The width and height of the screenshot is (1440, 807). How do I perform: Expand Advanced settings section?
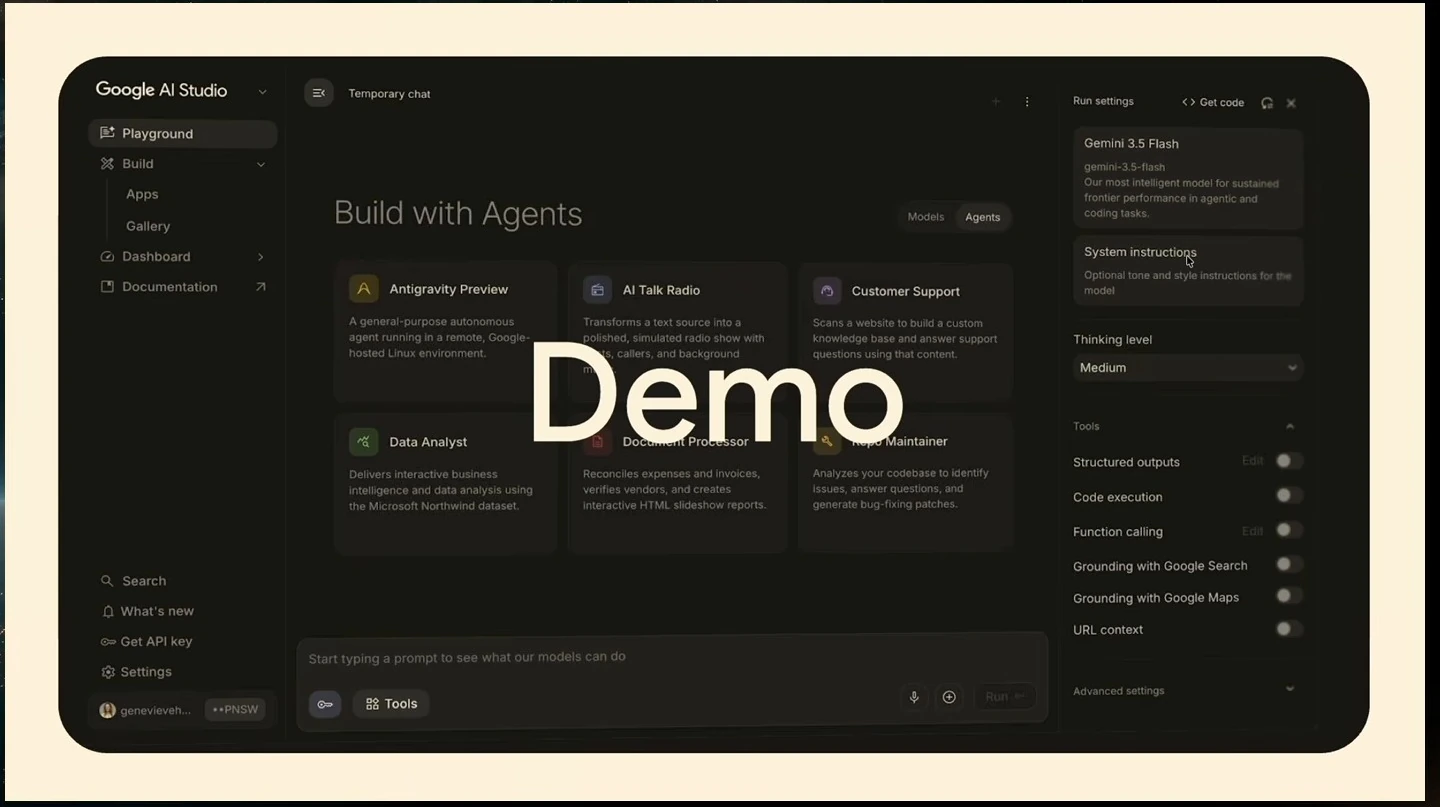pyautogui.click(x=1185, y=690)
